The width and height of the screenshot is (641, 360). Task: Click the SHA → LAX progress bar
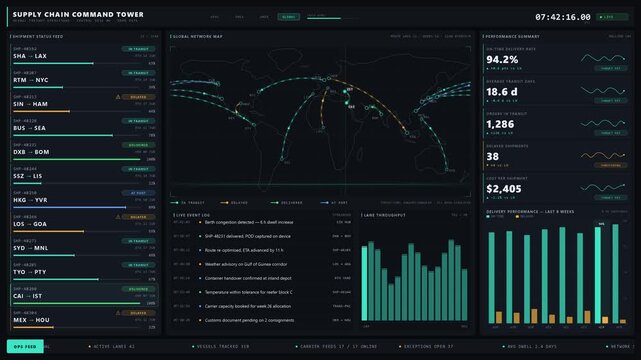(x=77, y=63)
